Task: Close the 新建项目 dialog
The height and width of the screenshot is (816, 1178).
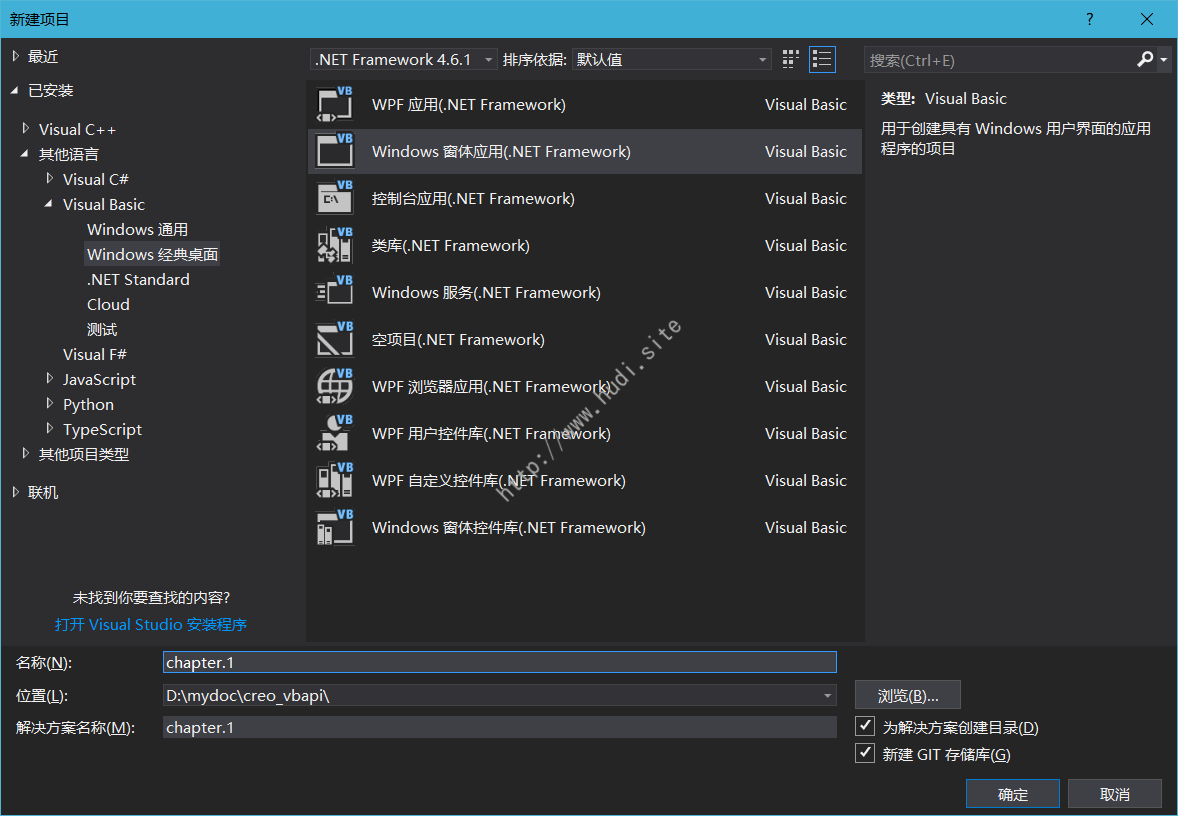Action: tap(1146, 19)
